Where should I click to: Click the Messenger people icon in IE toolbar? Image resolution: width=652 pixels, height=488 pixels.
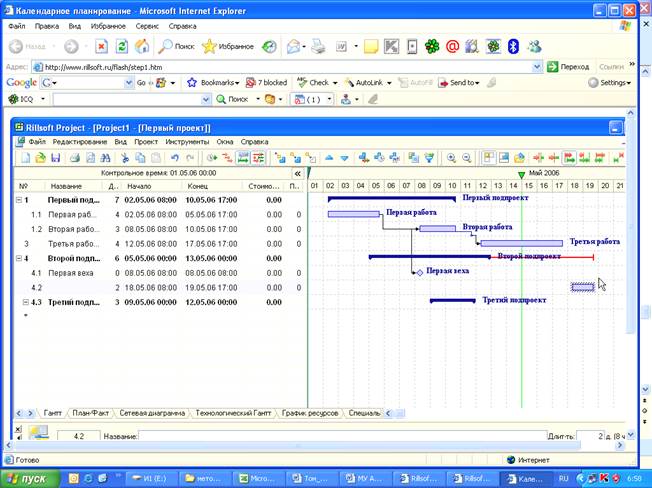(x=534, y=47)
